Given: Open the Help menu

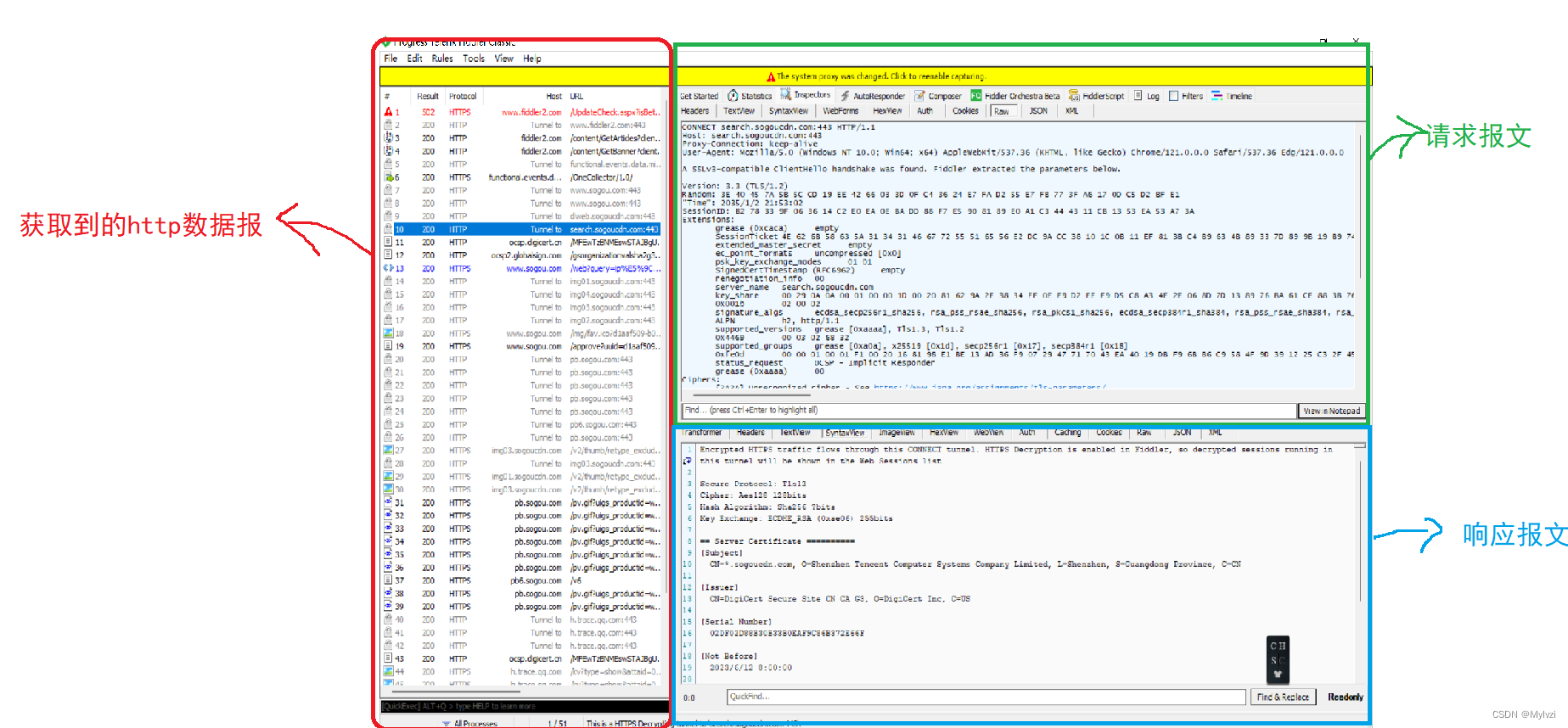Looking at the screenshot, I should 532,59.
